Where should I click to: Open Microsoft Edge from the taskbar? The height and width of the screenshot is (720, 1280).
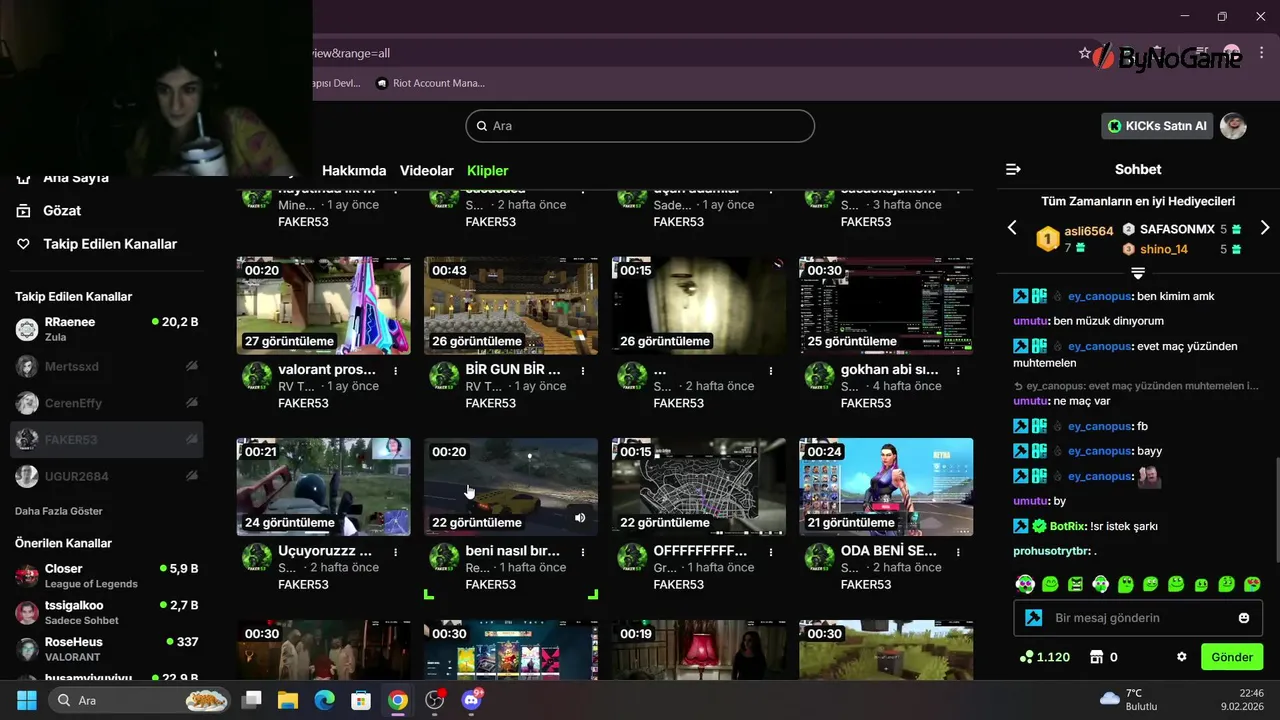(x=324, y=700)
